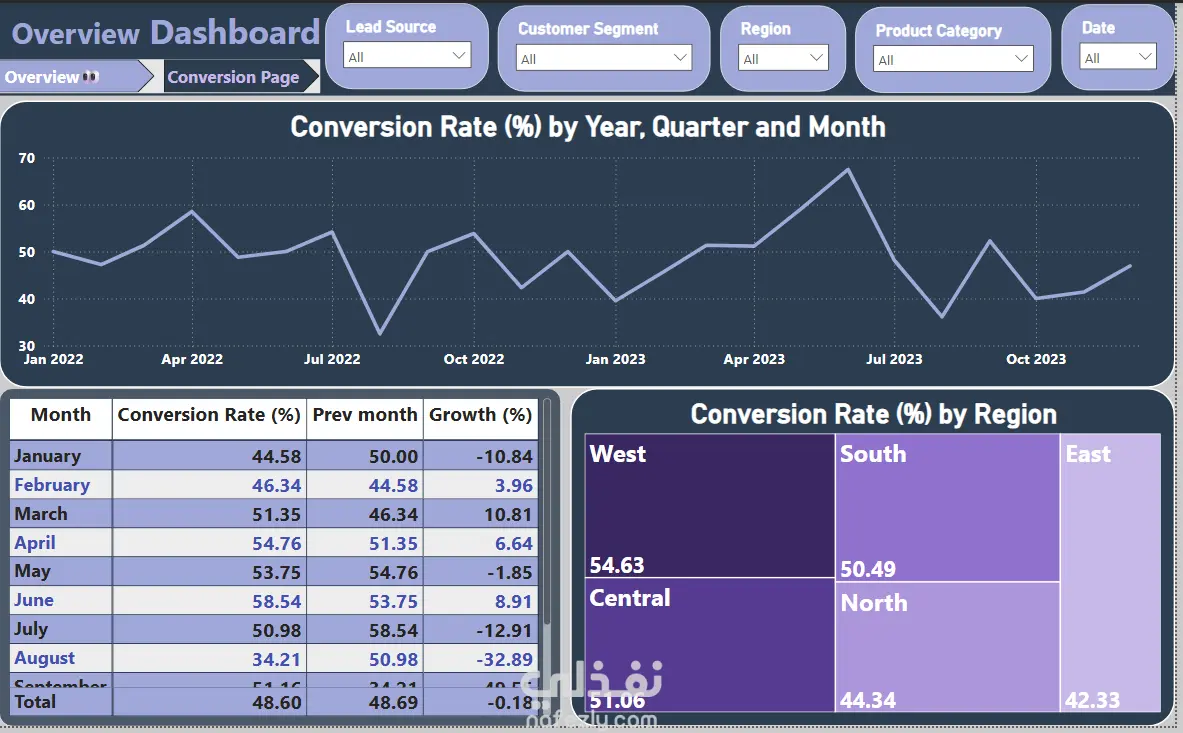Click the Overview Dashboard heading

166,33
